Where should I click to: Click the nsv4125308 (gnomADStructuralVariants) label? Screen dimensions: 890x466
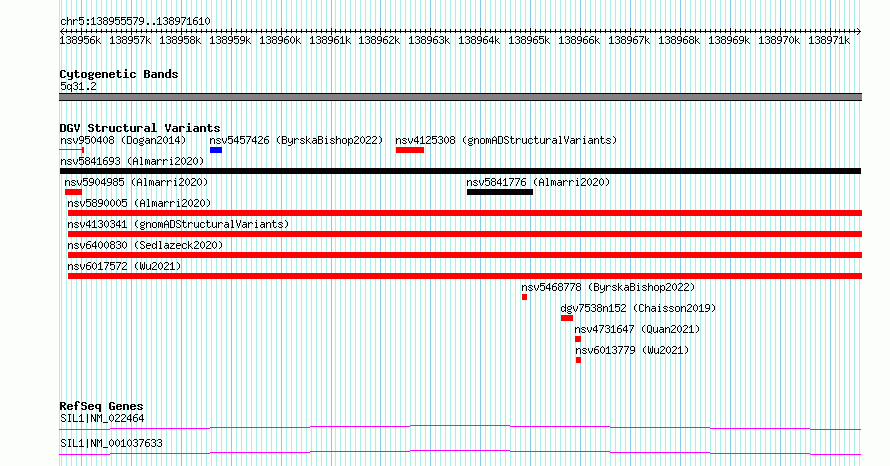click(x=506, y=140)
